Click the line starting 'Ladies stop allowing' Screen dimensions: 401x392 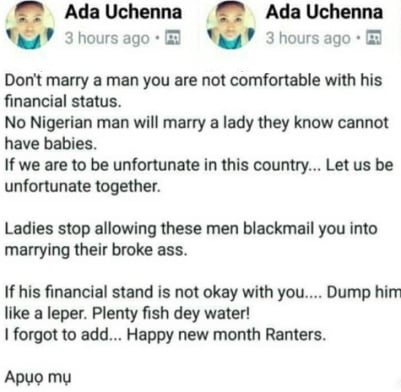pyautogui.click(x=191, y=229)
